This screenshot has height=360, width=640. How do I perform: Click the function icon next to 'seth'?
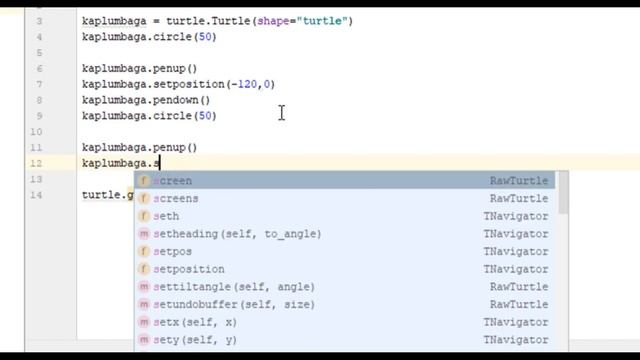click(144, 216)
